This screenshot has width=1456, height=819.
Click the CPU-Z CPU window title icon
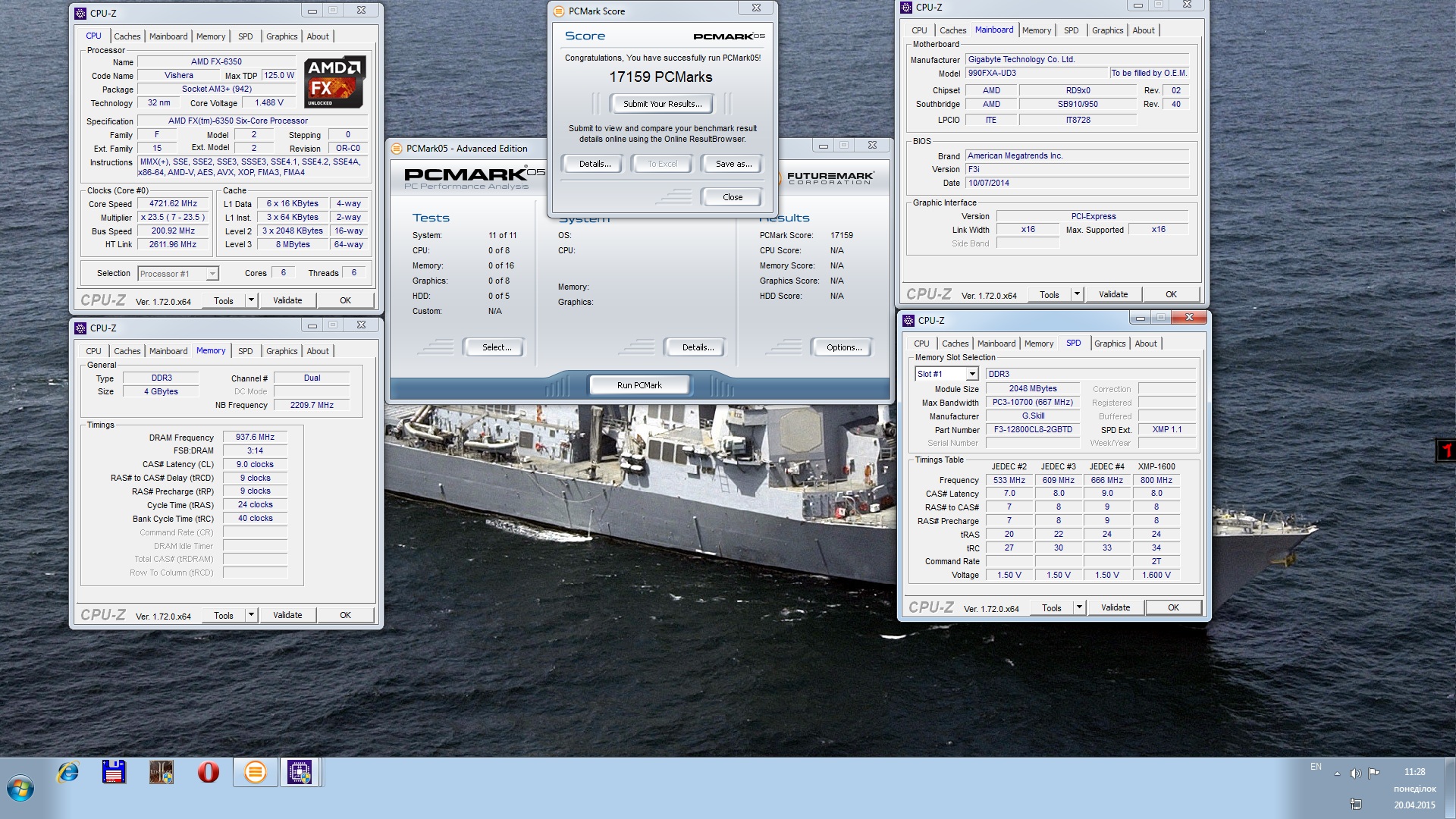[x=80, y=14]
